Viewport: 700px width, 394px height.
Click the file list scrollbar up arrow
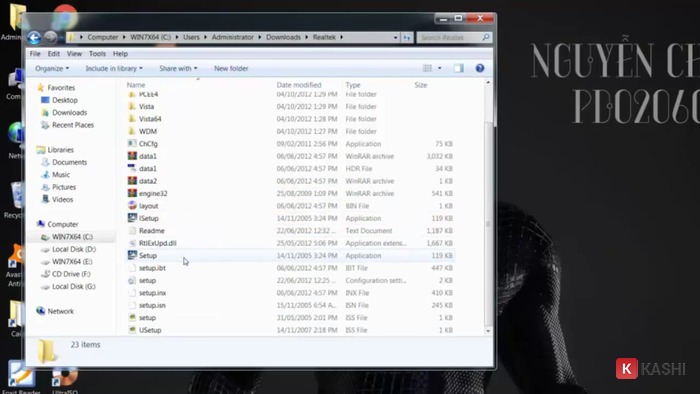click(488, 83)
